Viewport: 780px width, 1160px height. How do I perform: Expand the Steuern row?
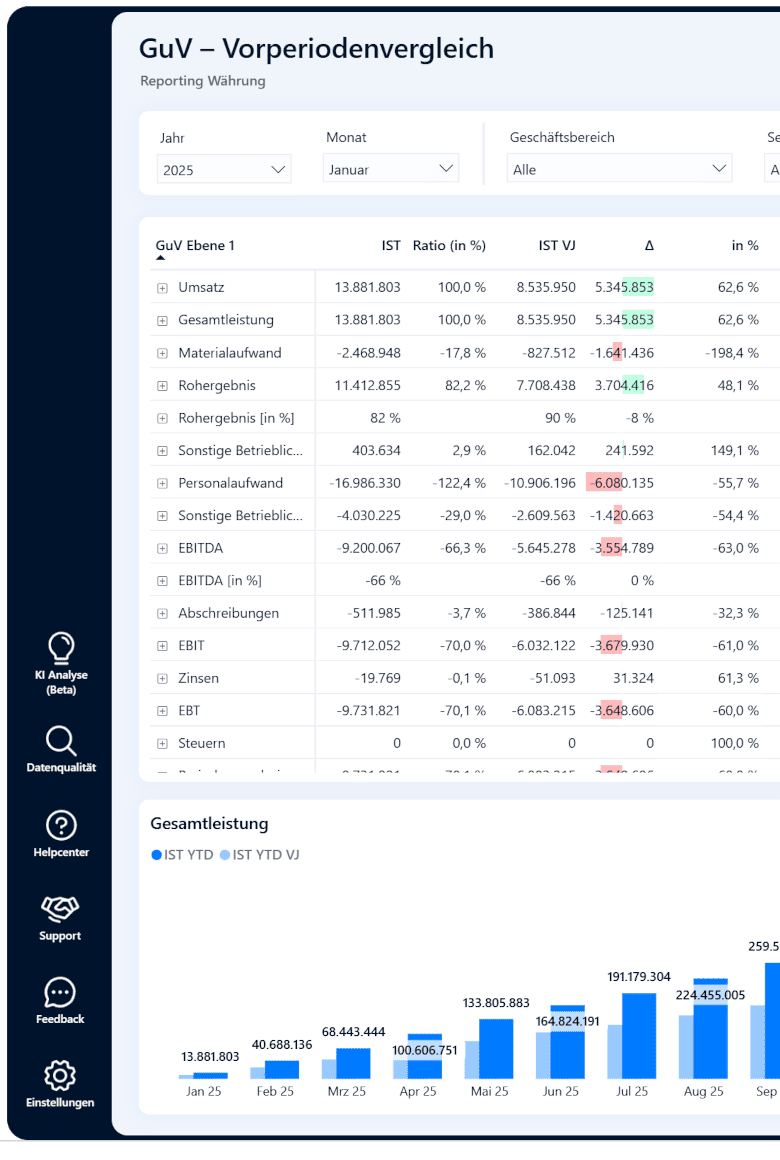[x=162, y=743]
